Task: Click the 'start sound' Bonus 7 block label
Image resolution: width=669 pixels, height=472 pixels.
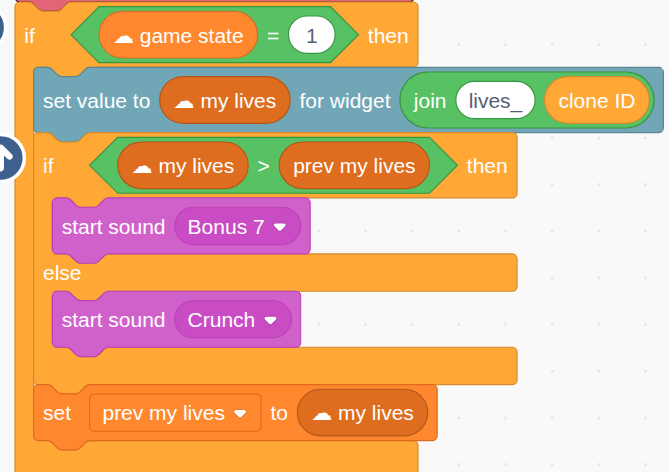Action: point(113,227)
